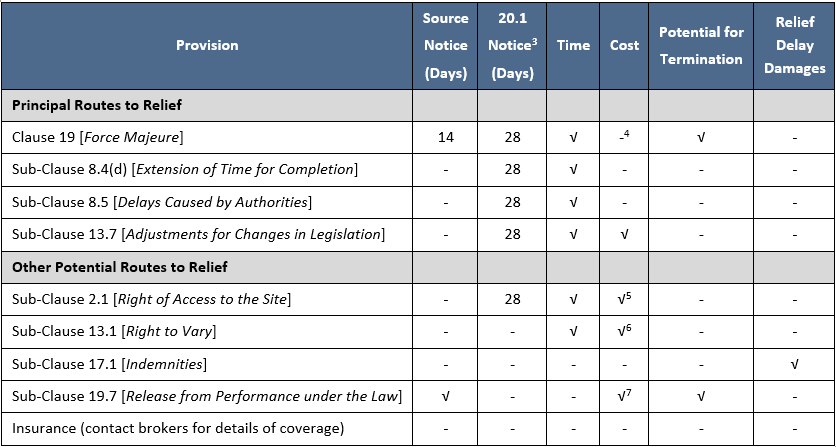836x447 pixels.
Task: Select the Clause 19 Force Majeure label
Action: 97,137
